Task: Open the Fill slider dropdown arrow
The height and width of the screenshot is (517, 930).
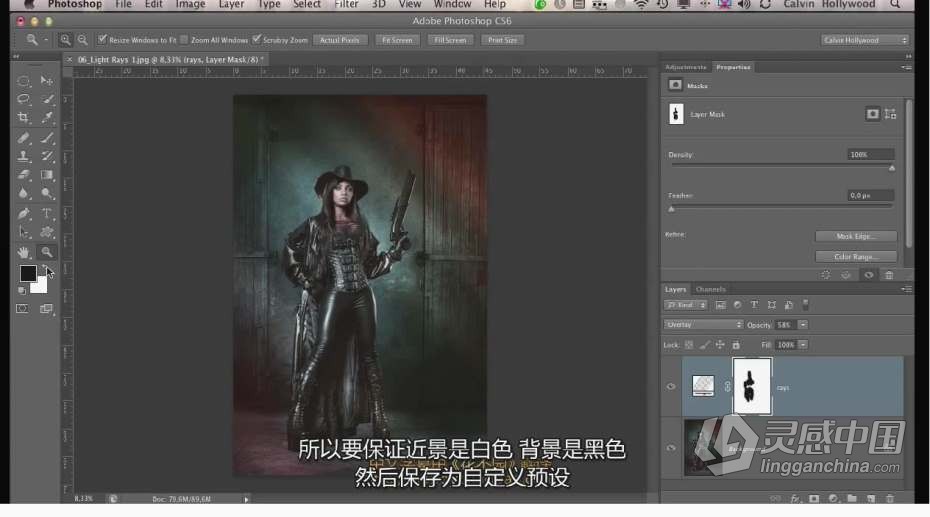Action: tap(802, 344)
